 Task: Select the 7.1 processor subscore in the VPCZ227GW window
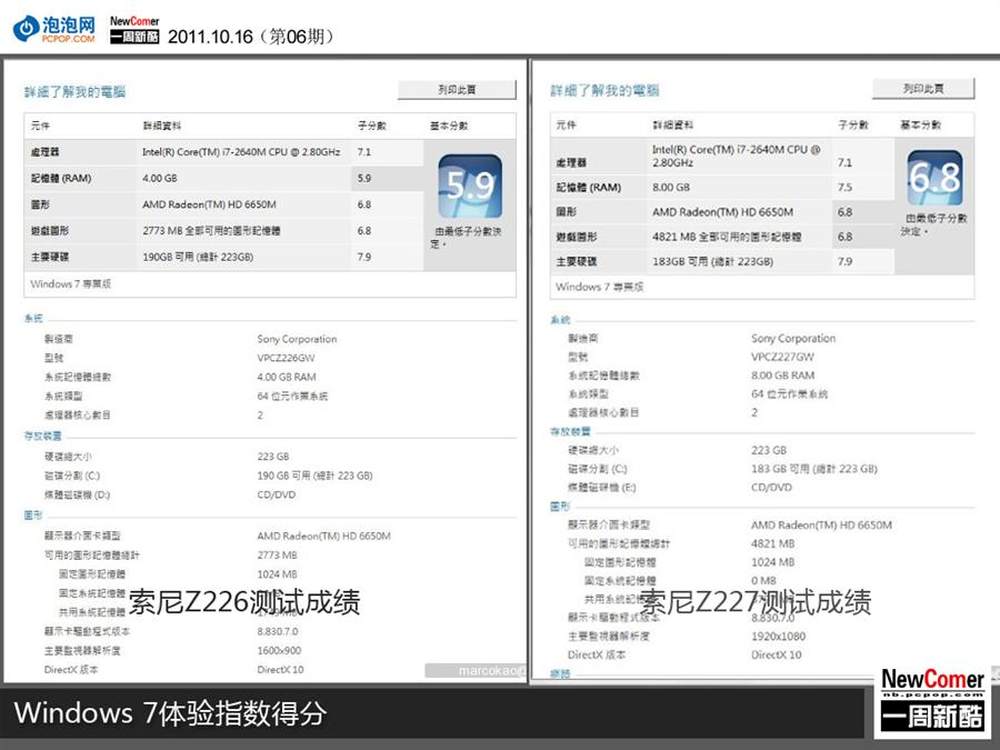845,163
